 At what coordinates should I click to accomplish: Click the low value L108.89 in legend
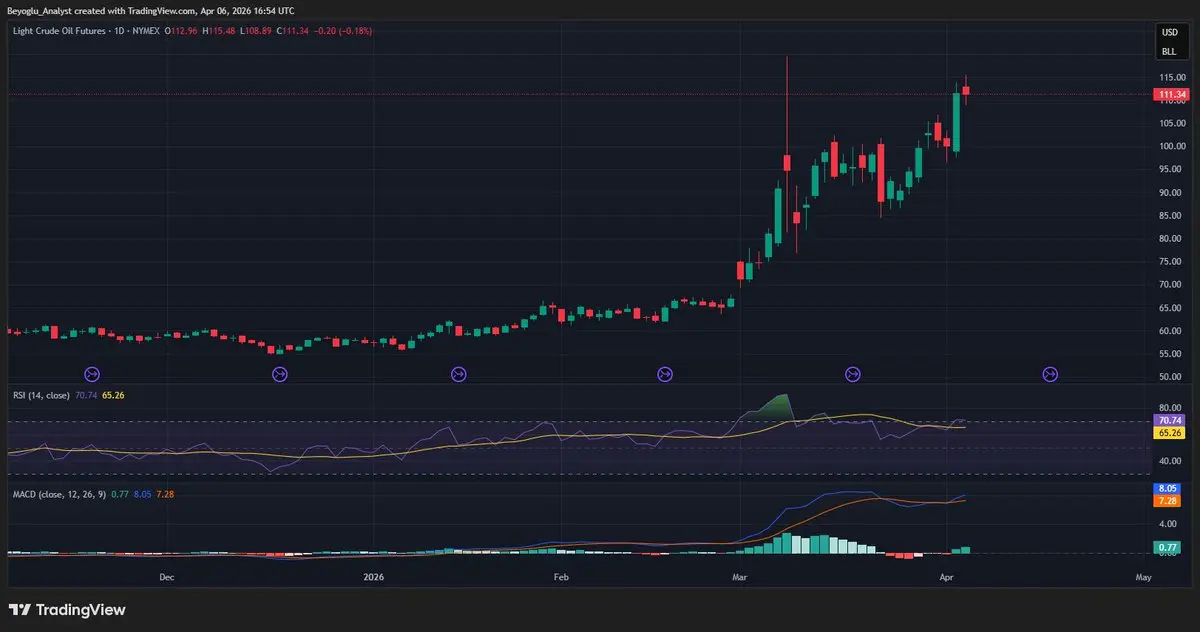coord(258,31)
